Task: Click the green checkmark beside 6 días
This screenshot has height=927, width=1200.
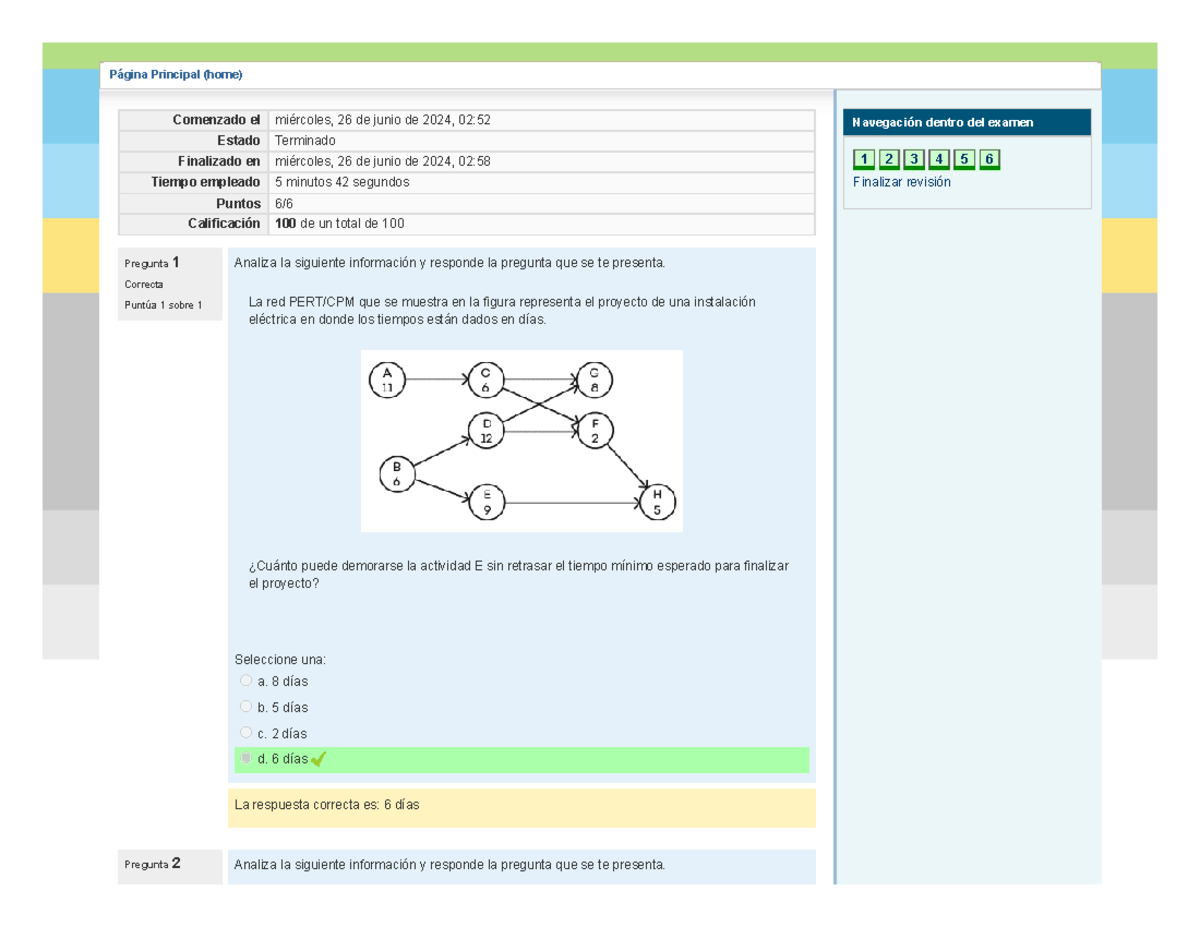Action: pyautogui.click(x=319, y=760)
